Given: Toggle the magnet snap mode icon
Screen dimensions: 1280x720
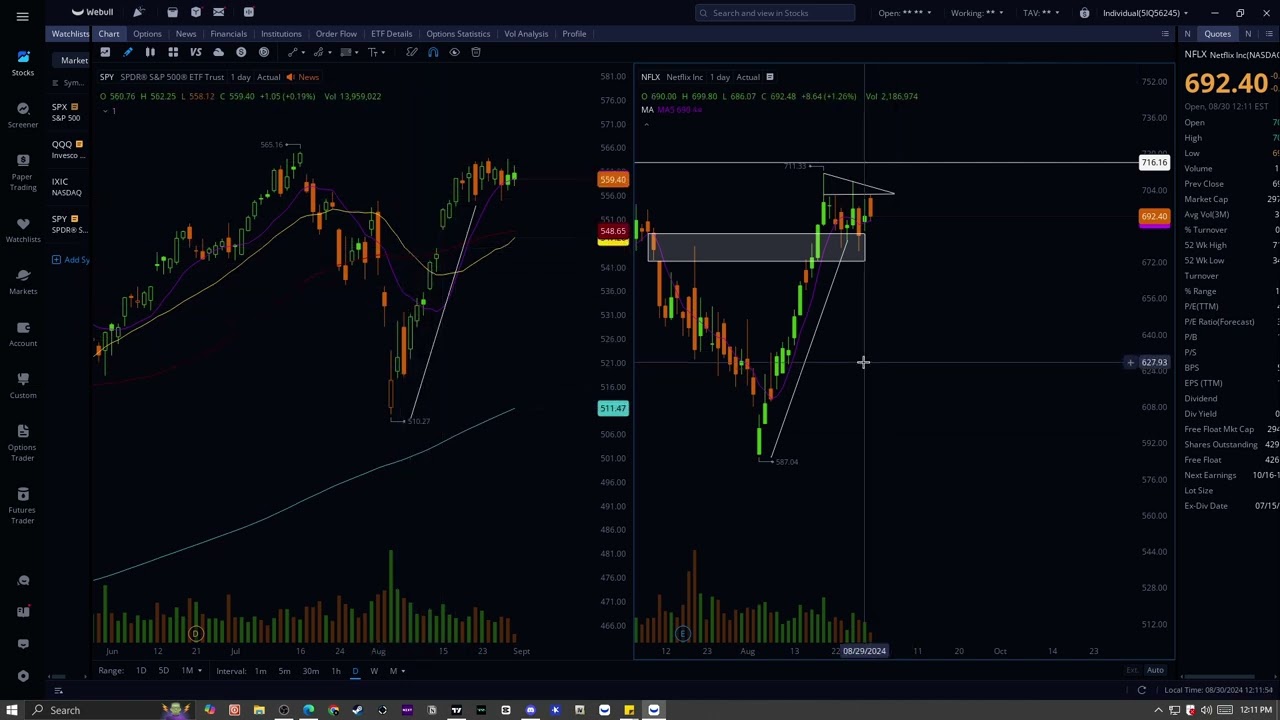Looking at the screenshot, I should [433, 52].
